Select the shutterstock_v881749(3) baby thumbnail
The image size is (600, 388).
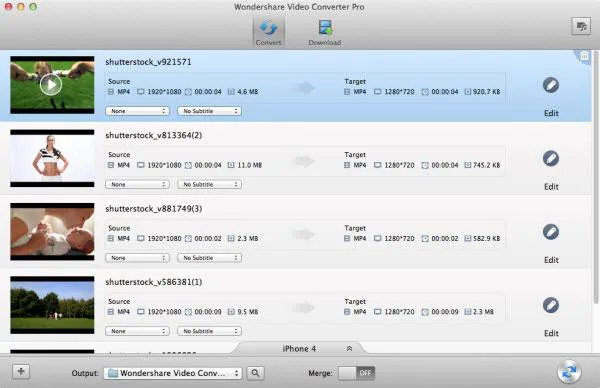coord(52,231)
